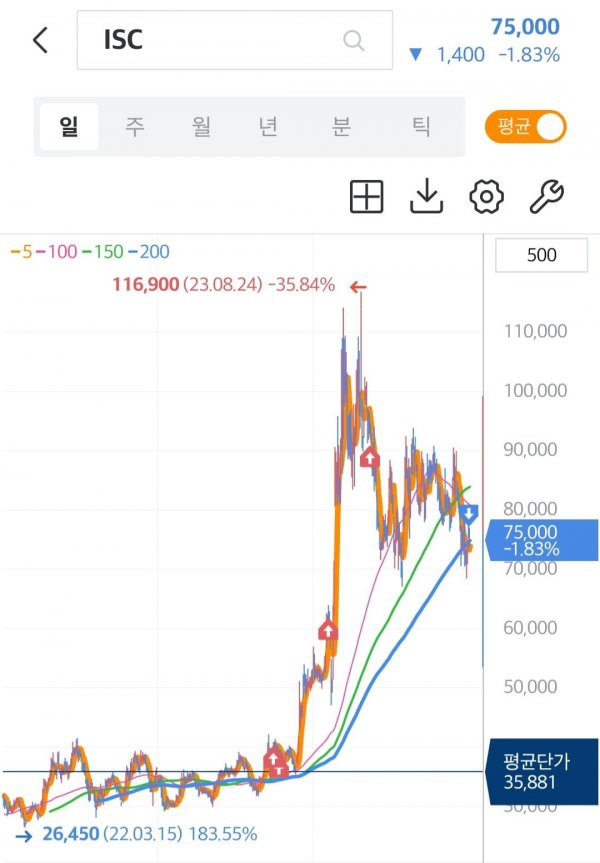Download the chart with download icon
The height and width of the screenshot is (863, 600).
(427, 196)
